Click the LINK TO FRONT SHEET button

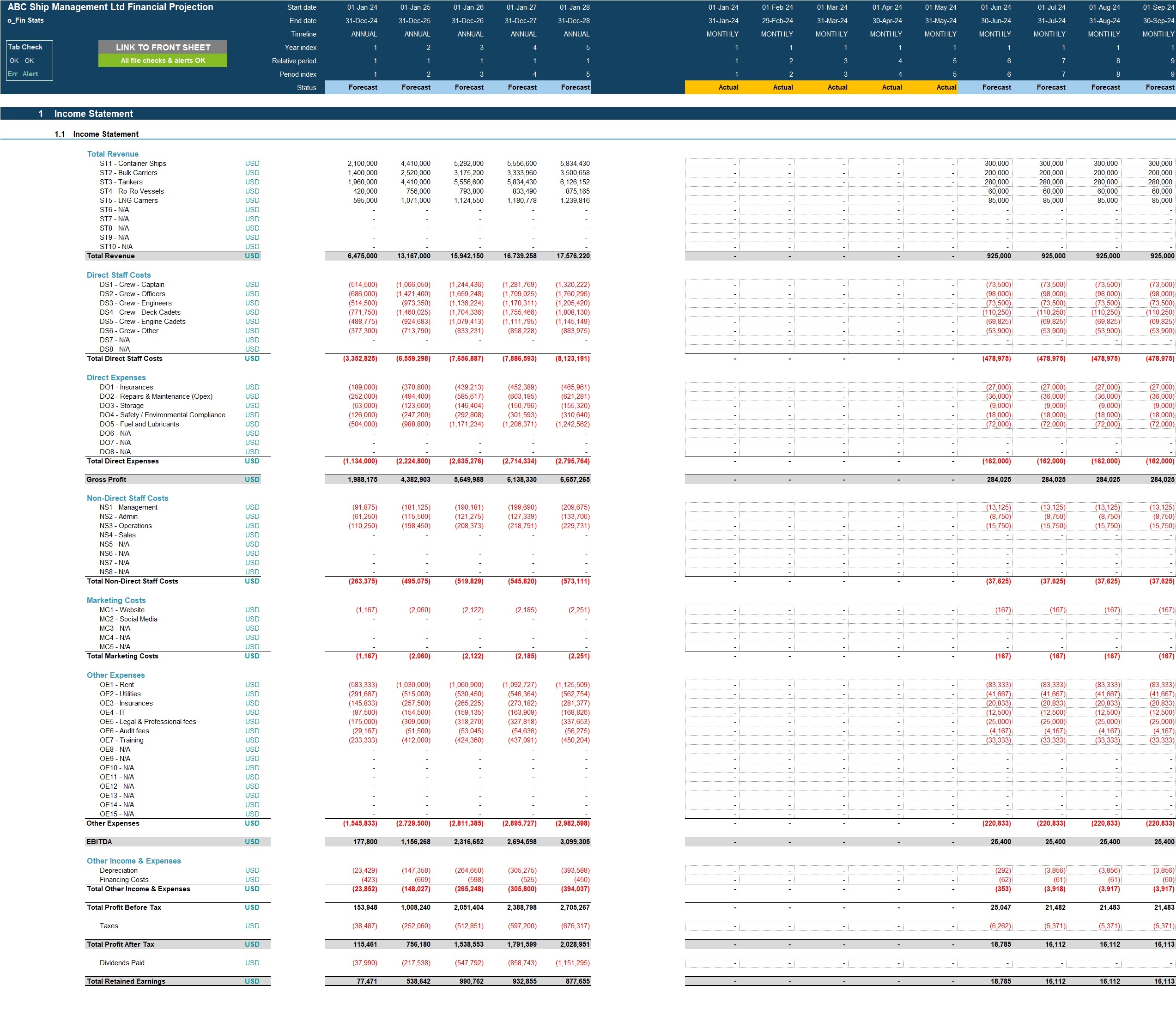tap(163, 47)
